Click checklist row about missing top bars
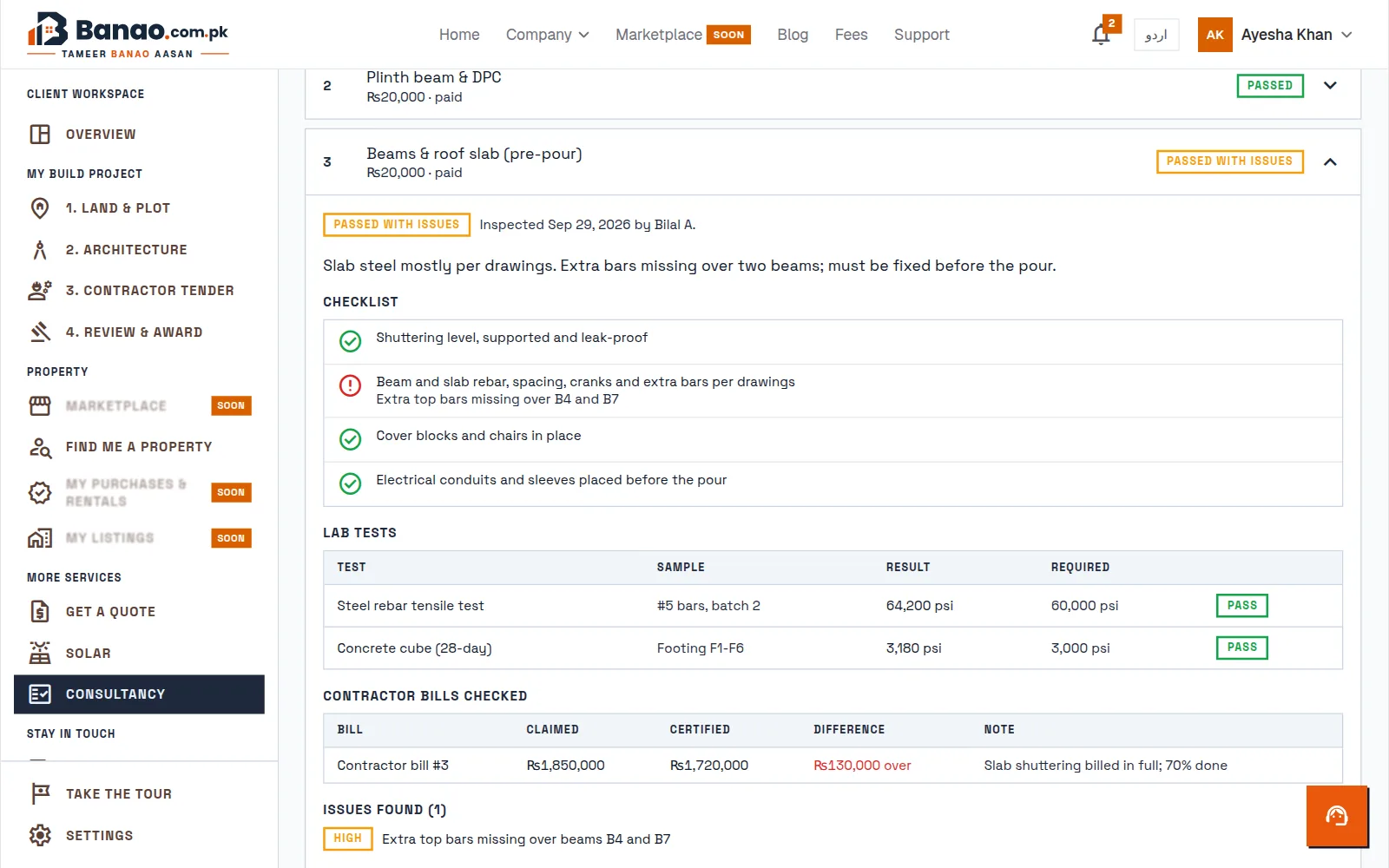 pyautogui.click(x=833, y=391)
